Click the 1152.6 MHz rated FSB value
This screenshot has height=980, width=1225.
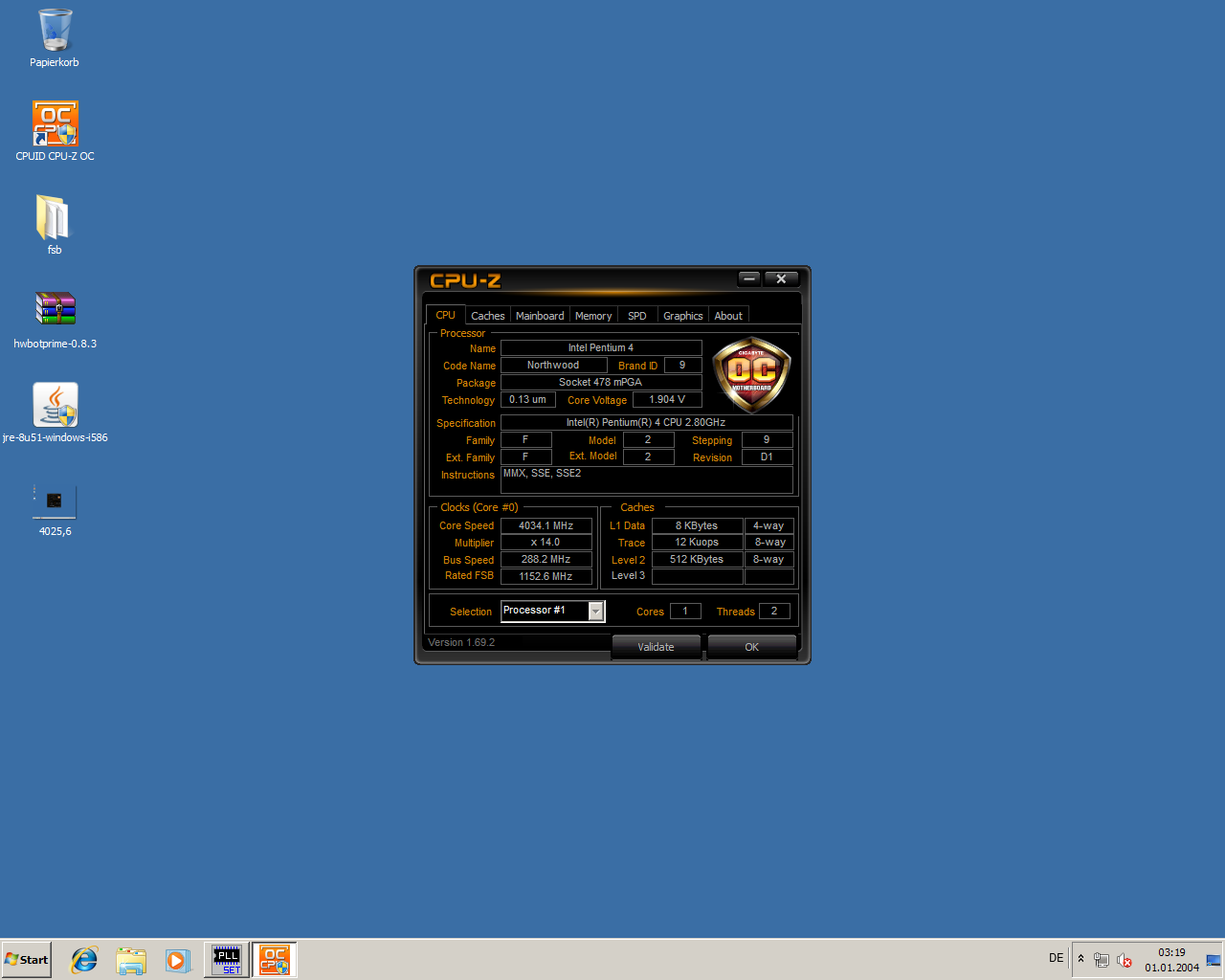coord(546,576)
